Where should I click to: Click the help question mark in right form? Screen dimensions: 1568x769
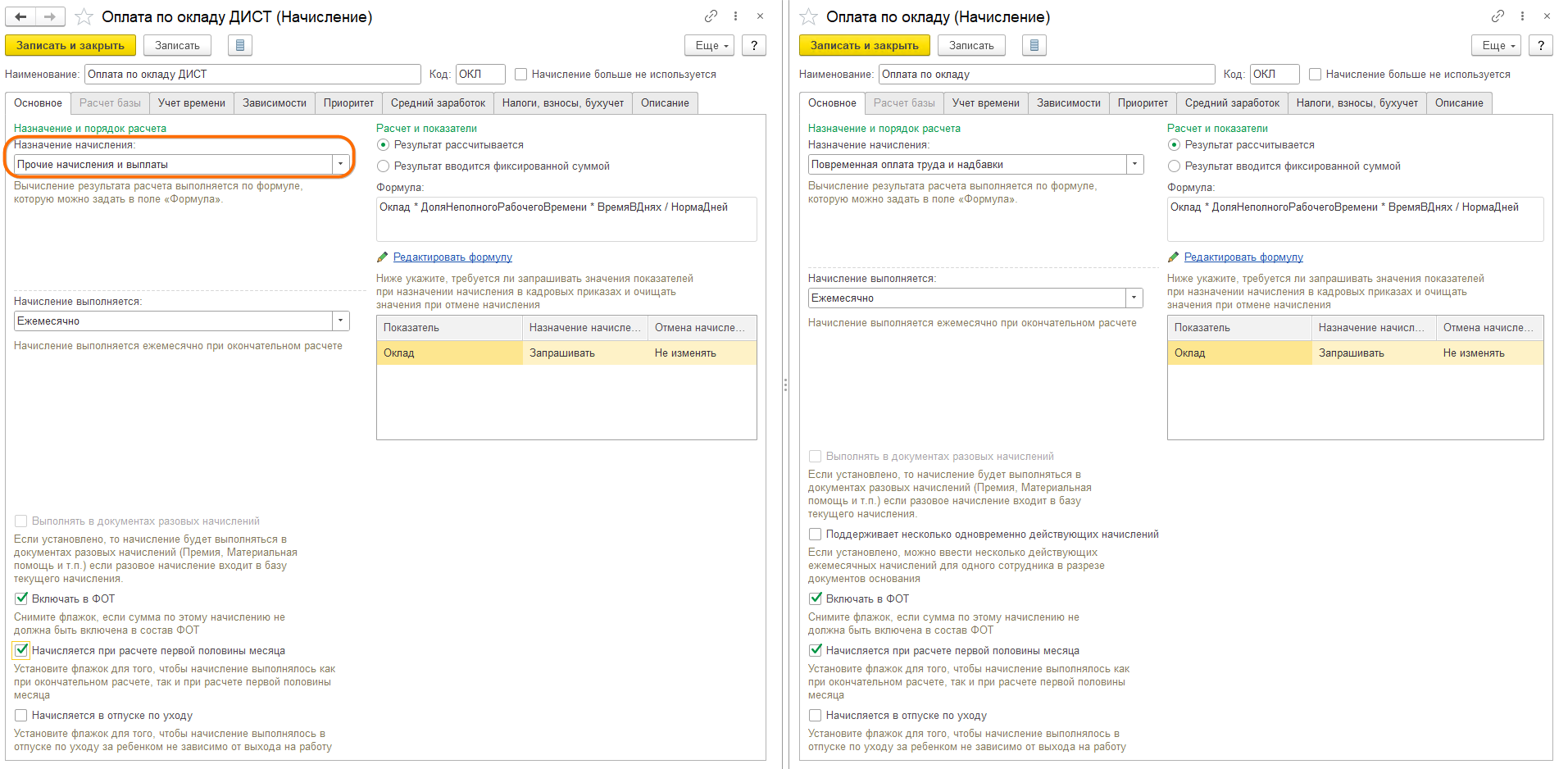click(1541, 46)
